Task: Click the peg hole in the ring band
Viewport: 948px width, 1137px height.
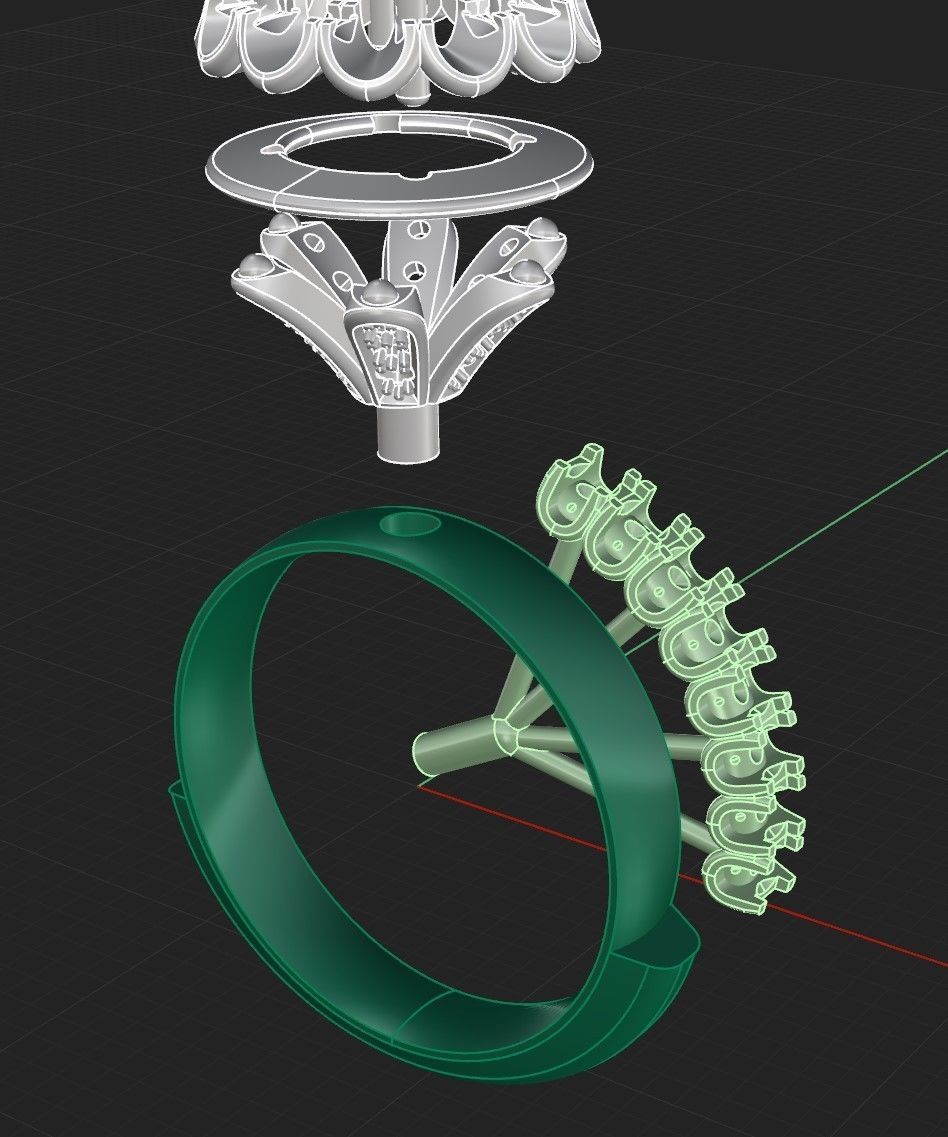Action: (x=409, y=524)
